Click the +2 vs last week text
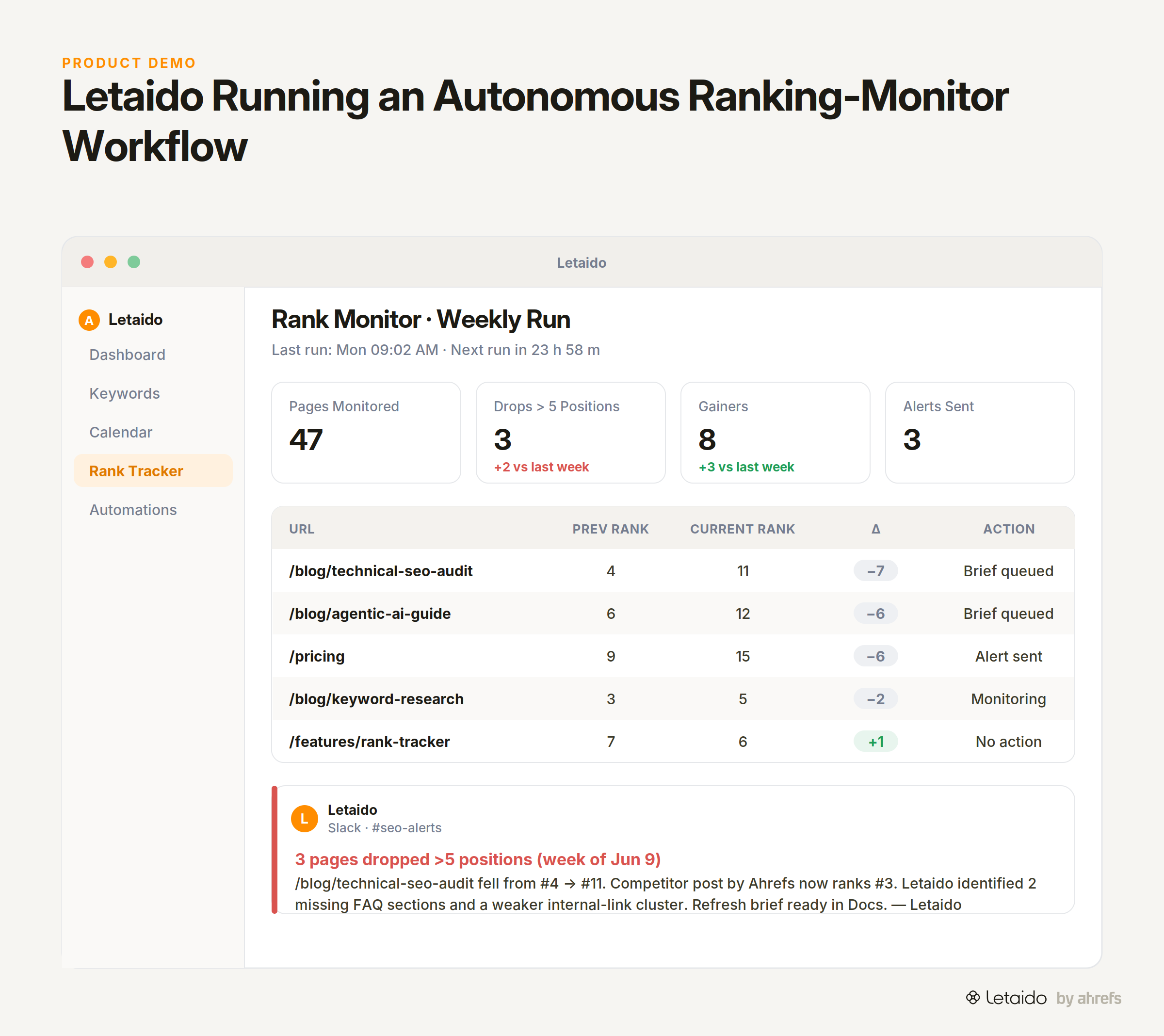Image resolution: width=1164 pixels, height=1036 pixels. (541, 467)
